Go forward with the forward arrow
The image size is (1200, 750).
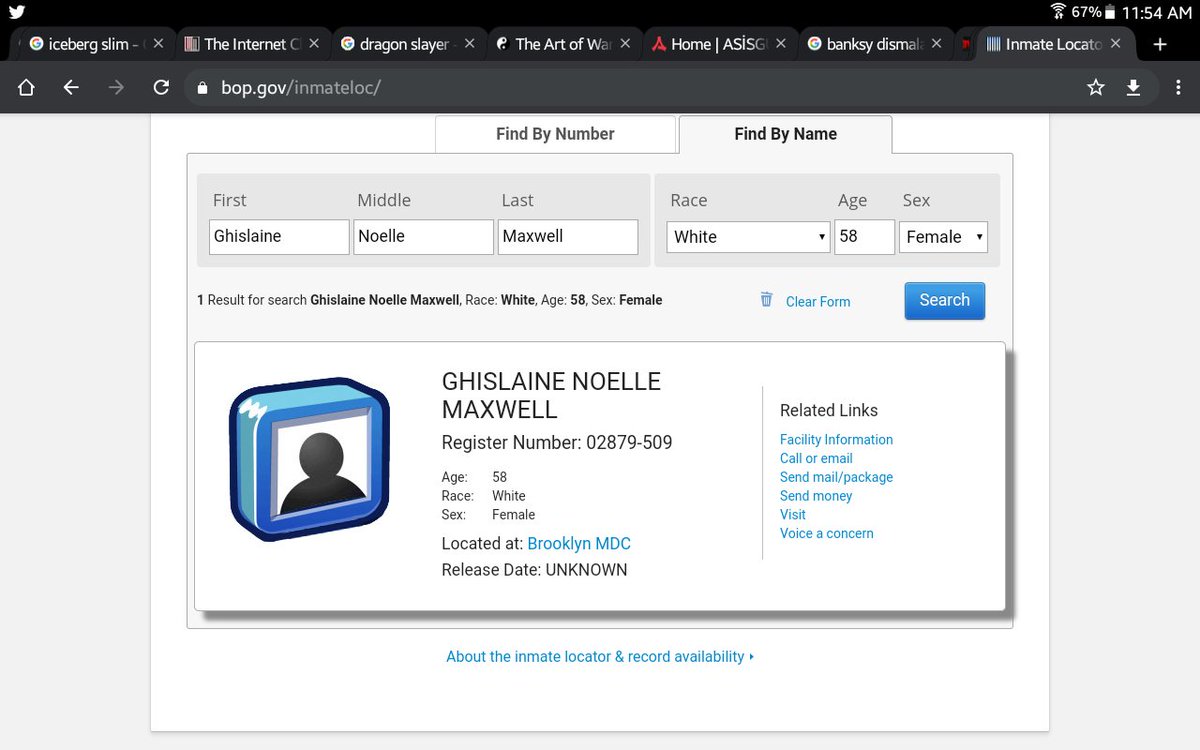[x=116, y=88]
